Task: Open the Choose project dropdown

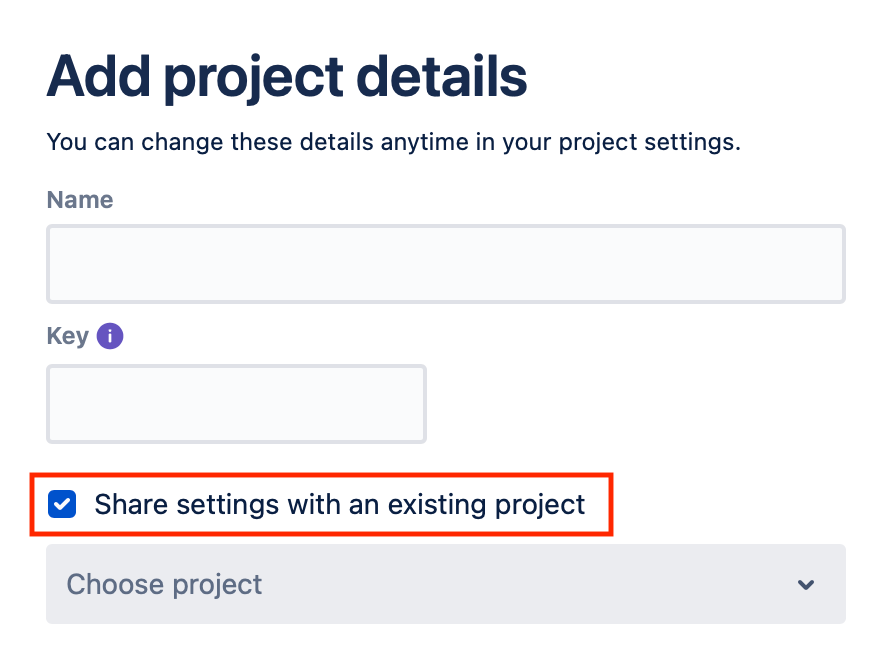Action: pos(446,584)
